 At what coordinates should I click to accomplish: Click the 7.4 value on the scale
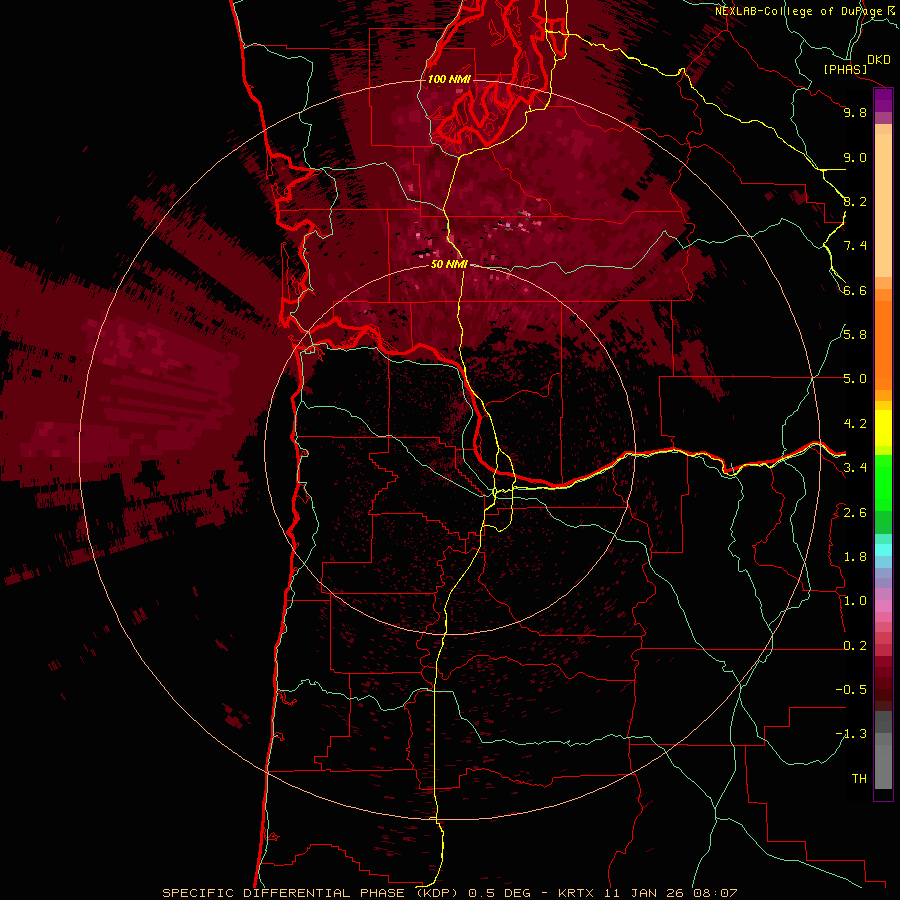click(x=855, y=246)
